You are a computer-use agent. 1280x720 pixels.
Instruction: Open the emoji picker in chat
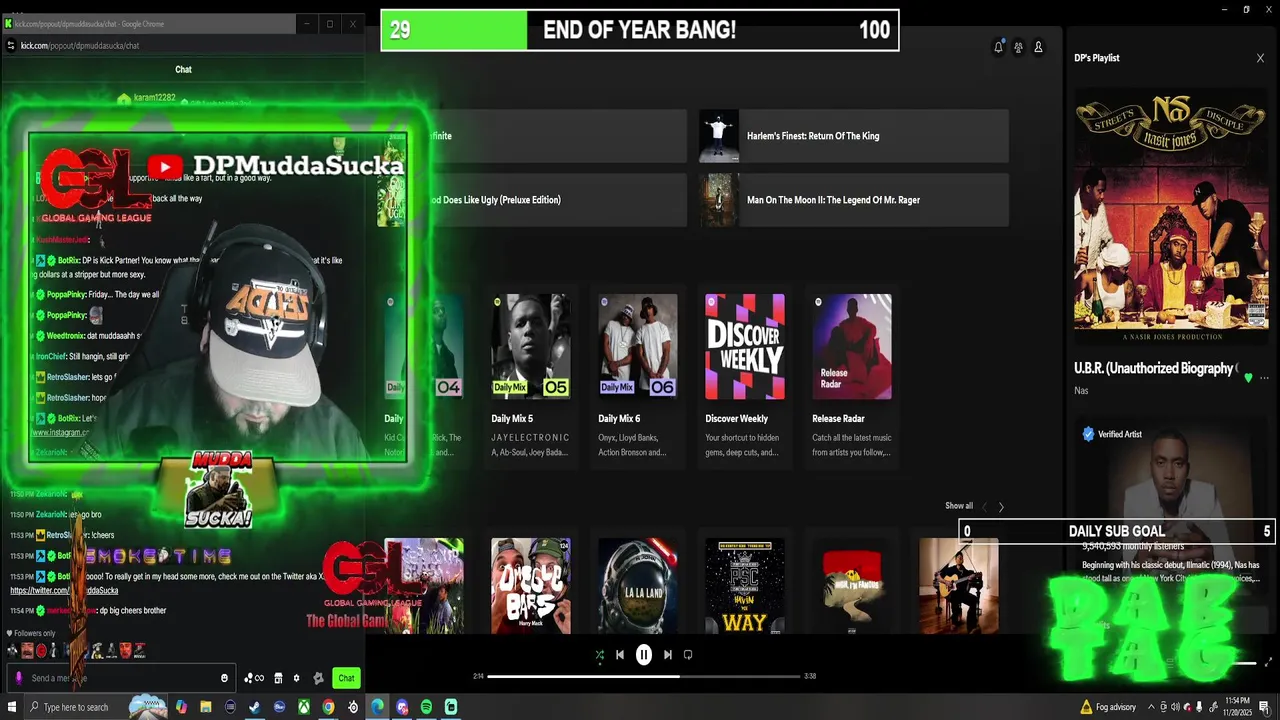tap(224, 678)
